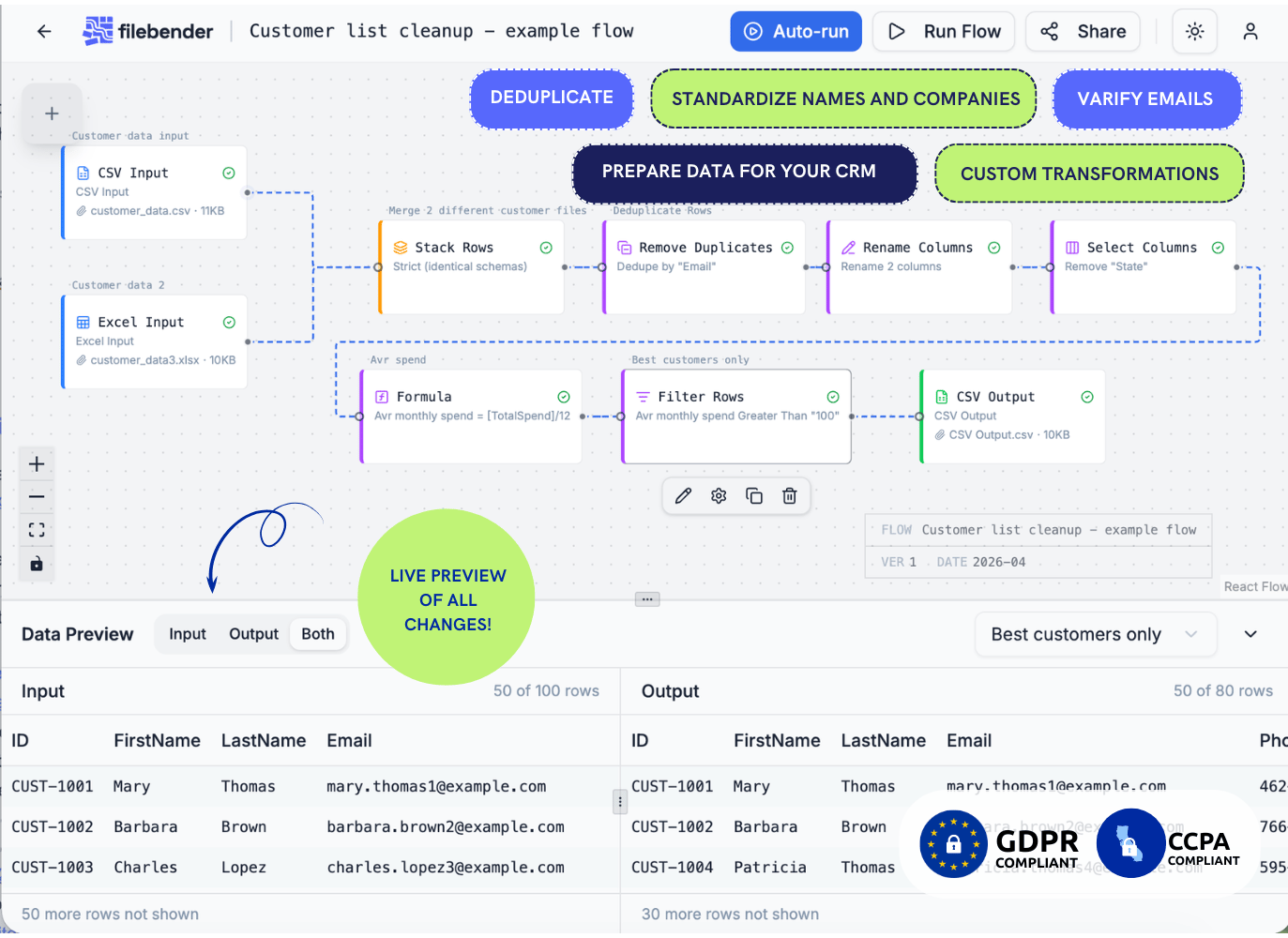Open the Best customers only dropdown
The image size is (1288, 938).
coord(1095,635)
